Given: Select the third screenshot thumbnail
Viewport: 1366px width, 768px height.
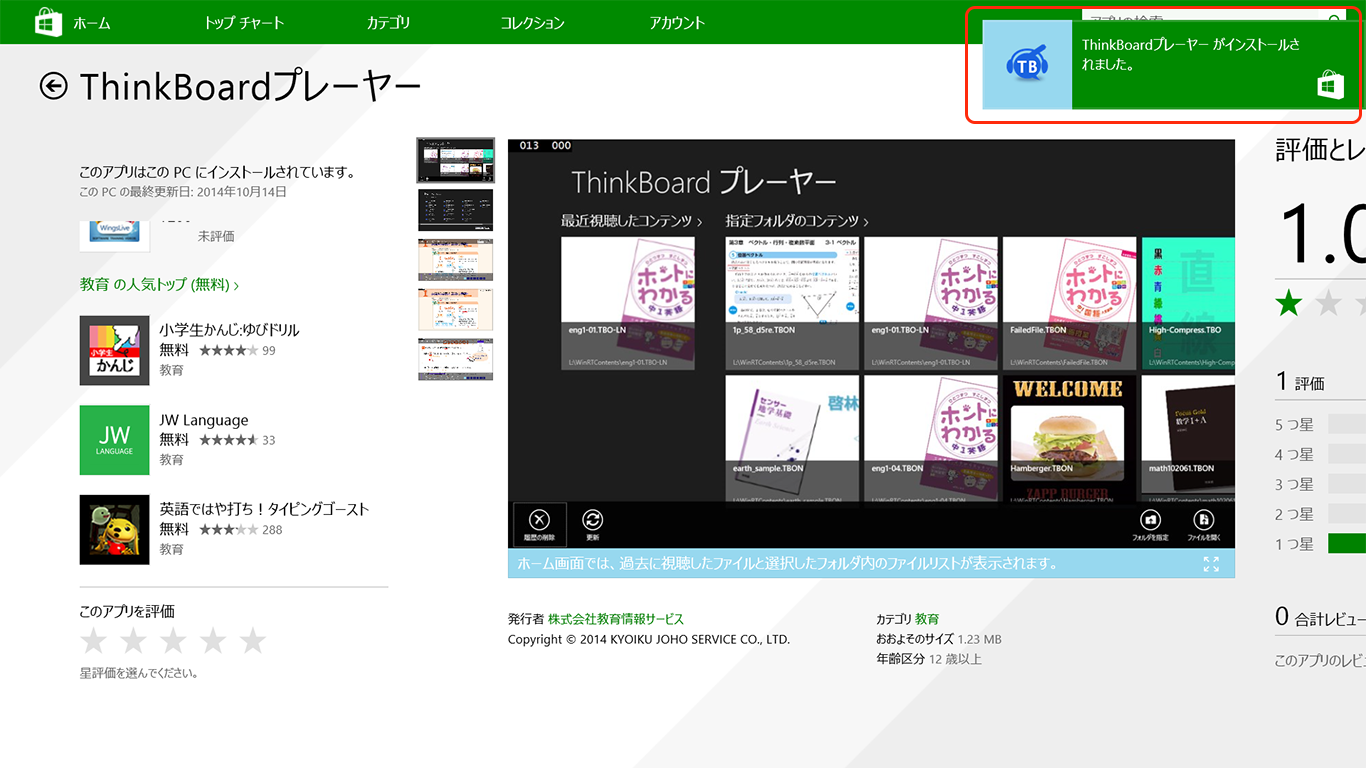Looking at the screenshot, I should pyautogui.click(x=455, y=260).
